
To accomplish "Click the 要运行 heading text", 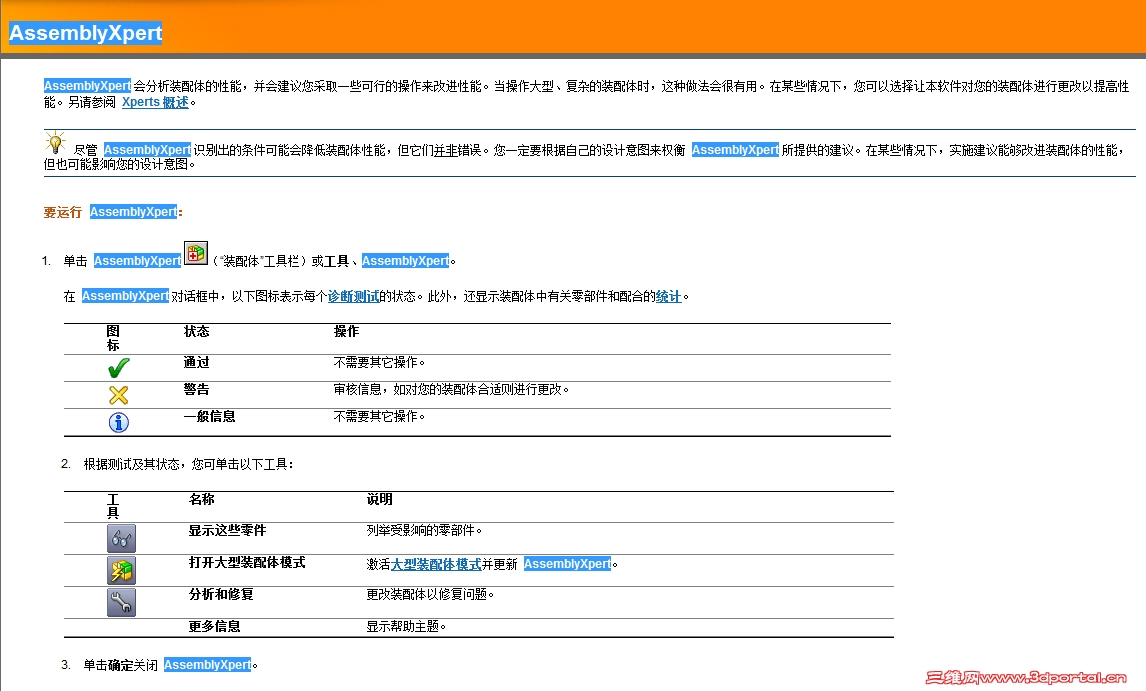I will coord(62,212).
